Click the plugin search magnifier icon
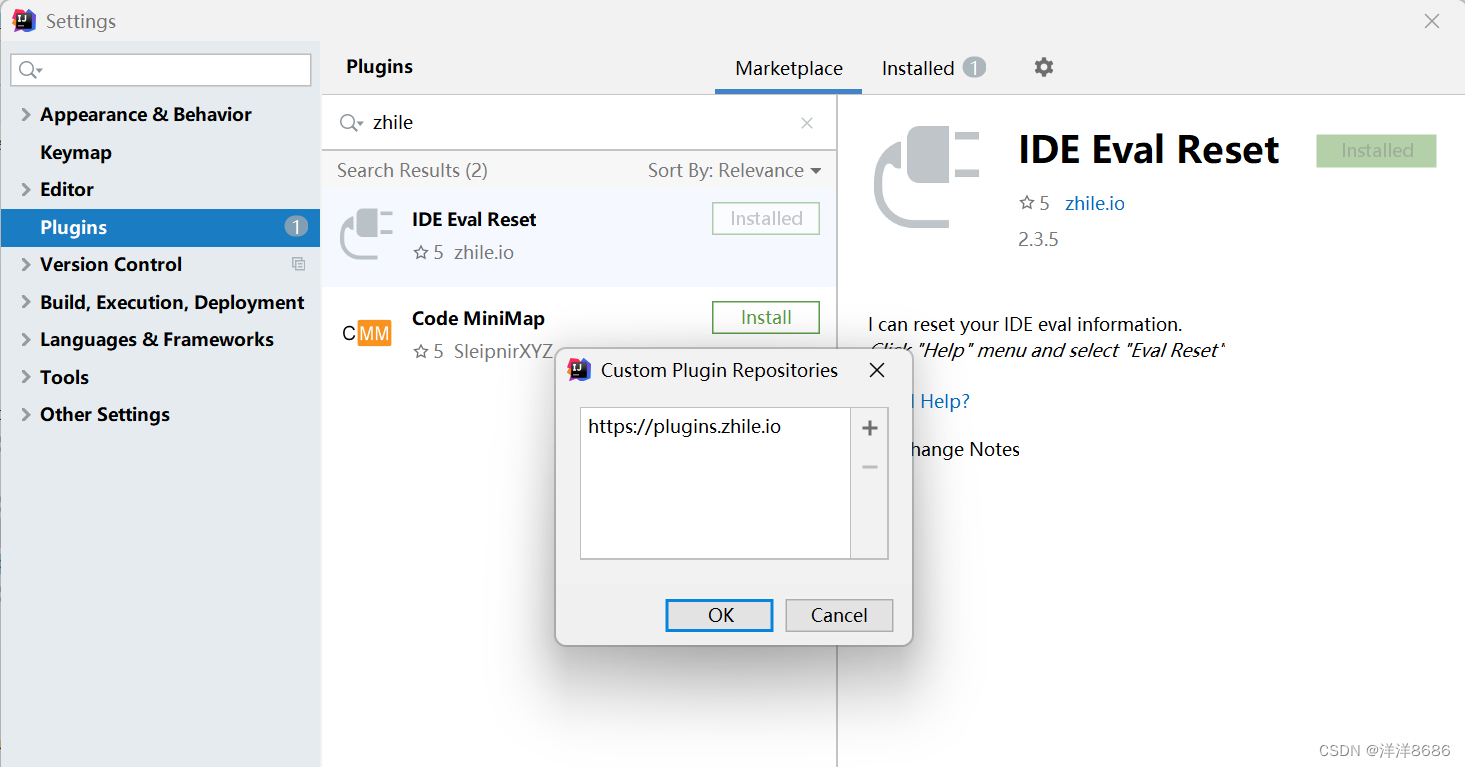The width and height of the screenshot is (1465, 767). 350,123
